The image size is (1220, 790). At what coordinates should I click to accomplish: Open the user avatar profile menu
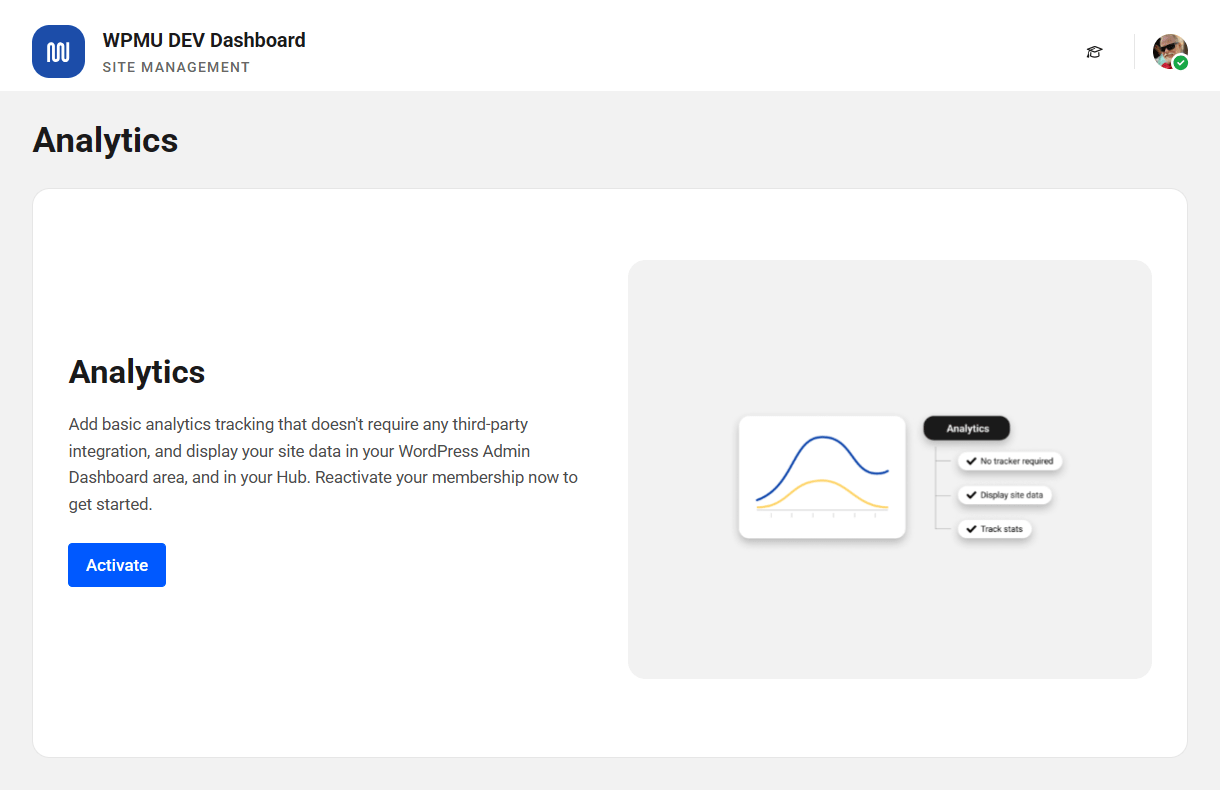click(x=1170, y=52)
